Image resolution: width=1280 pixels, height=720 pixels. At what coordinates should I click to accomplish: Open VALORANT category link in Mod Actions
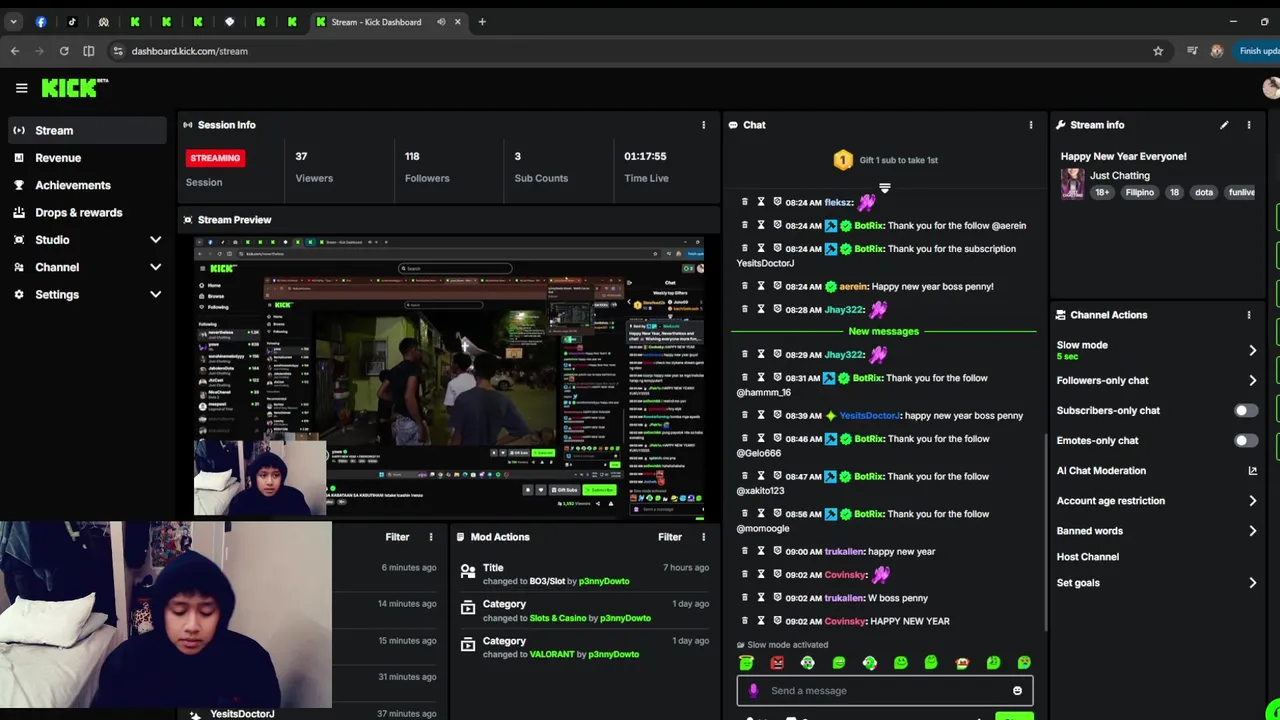click(552, 654)
